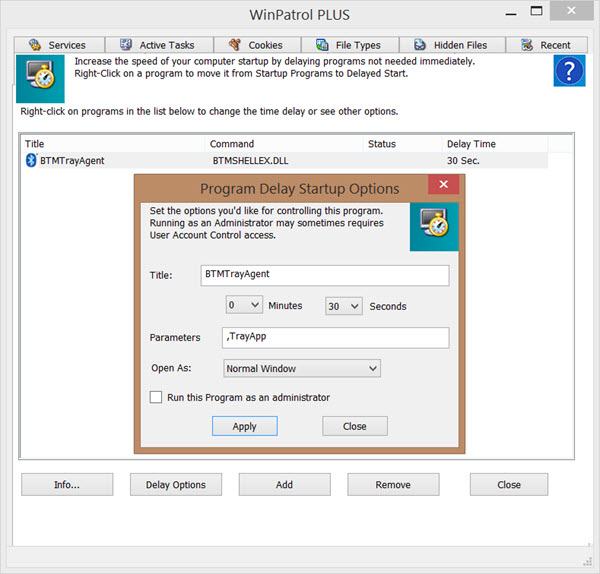Screen dimensions: 600x574
Task: Open the blue question mark help icon
Action: coord(569,70)
